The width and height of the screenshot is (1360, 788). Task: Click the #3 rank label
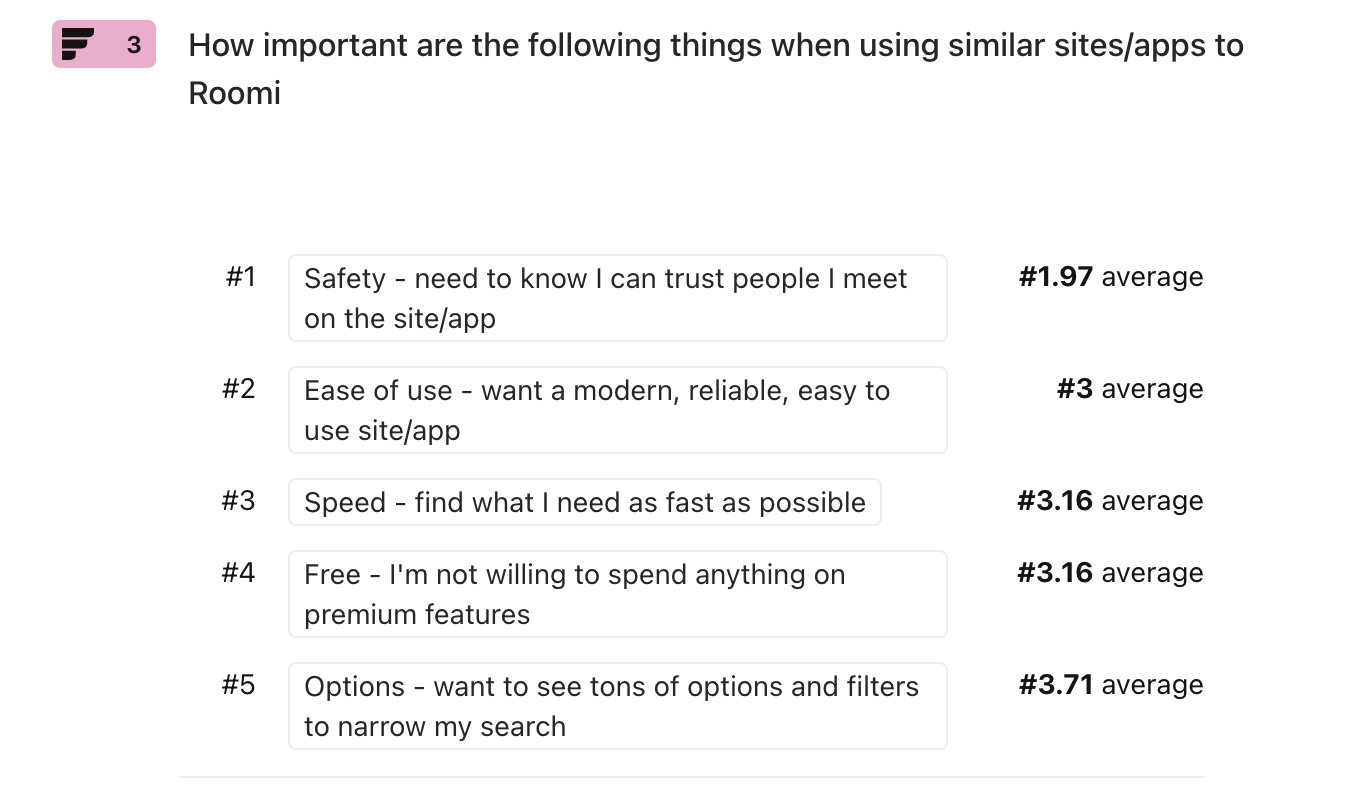tap(239, 501)
